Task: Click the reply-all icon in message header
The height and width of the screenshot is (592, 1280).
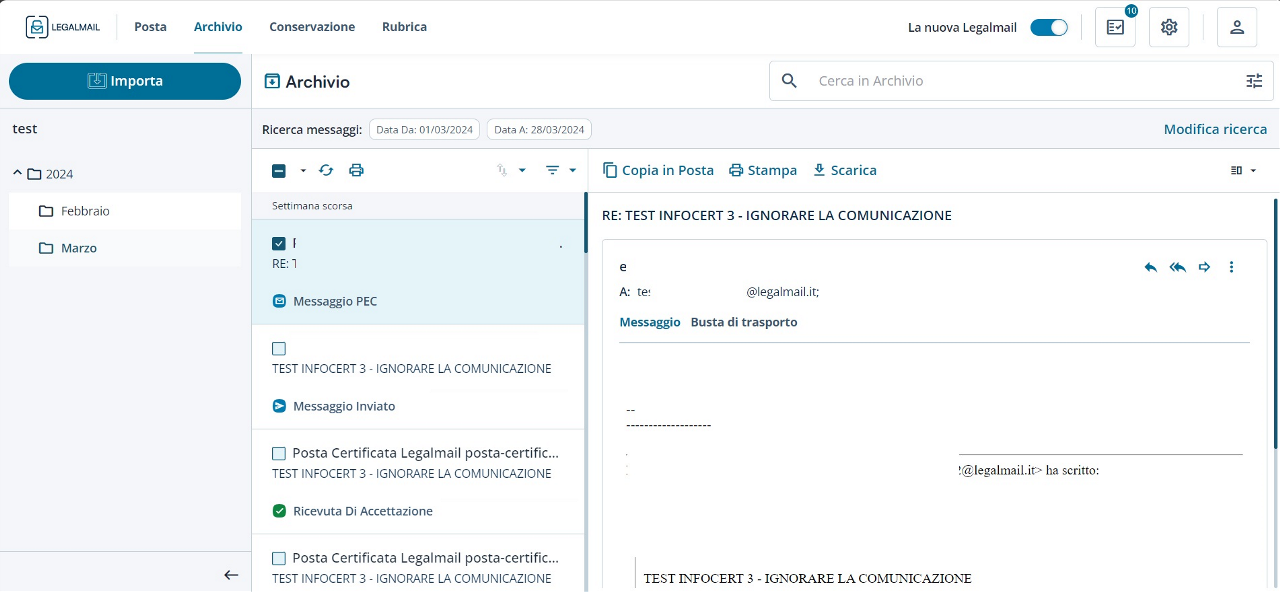Action: [x=1178, y=267]
